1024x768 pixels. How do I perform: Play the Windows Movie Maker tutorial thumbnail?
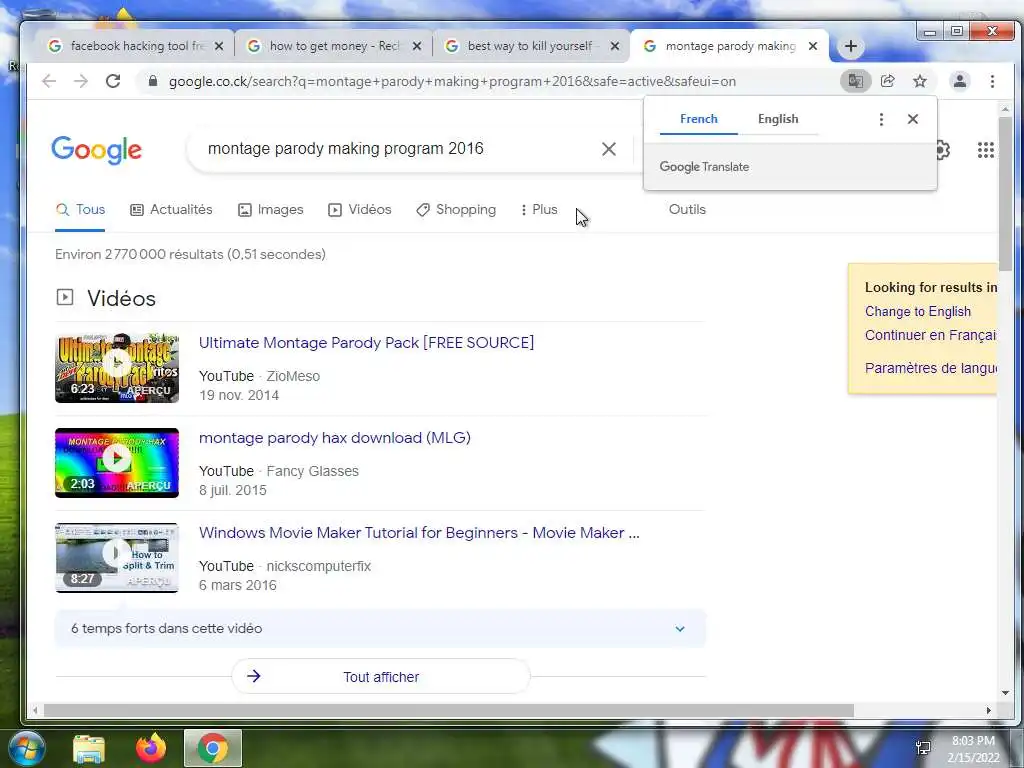click(117, 558)
